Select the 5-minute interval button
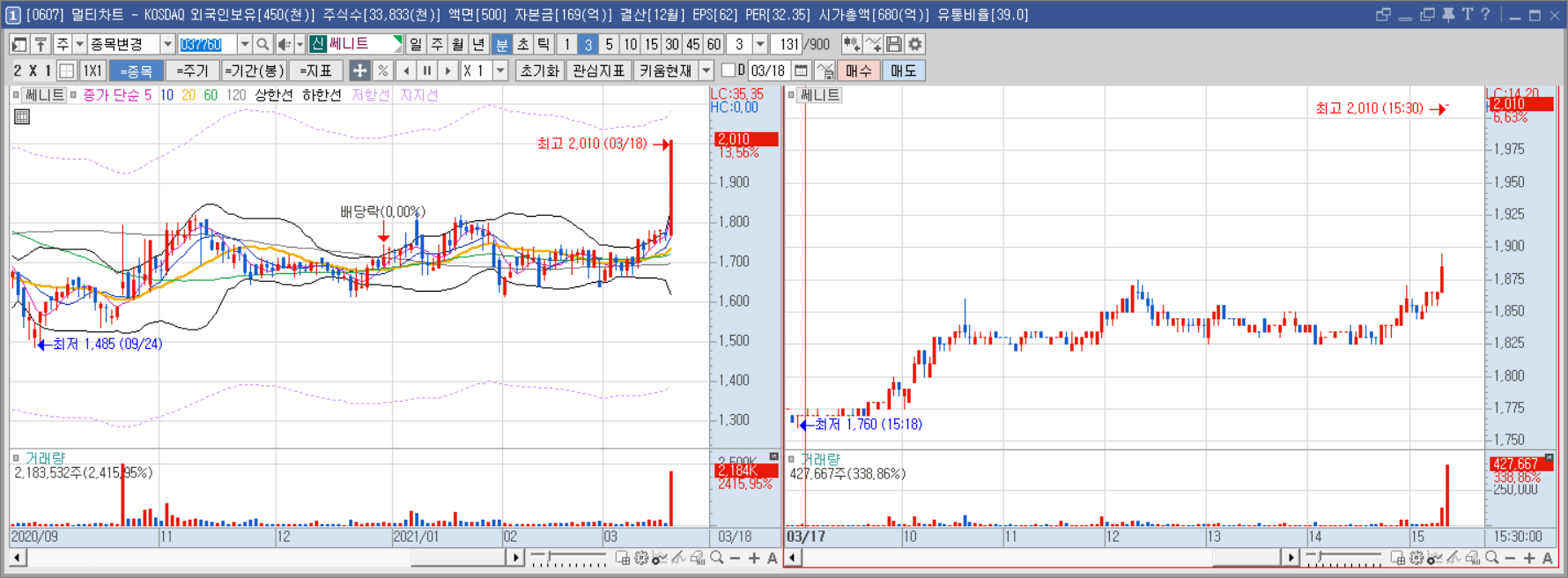The height and width of the screenshot is (578, 1568). click(x=609, y=44)
